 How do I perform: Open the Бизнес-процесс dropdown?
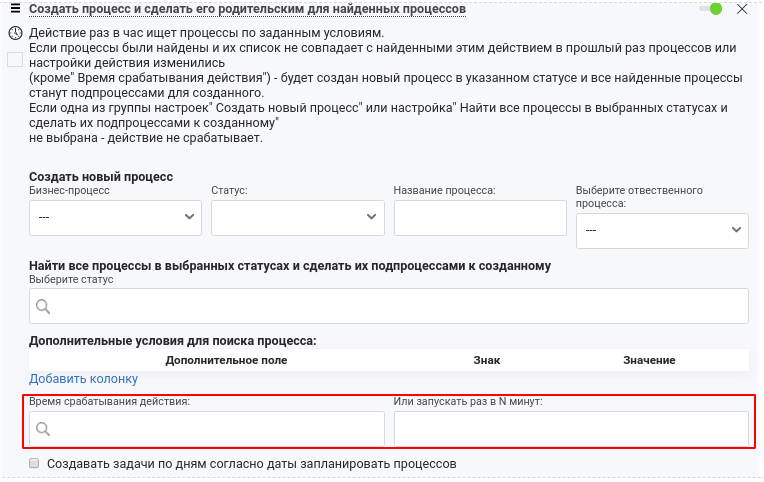tap(115, 218)
